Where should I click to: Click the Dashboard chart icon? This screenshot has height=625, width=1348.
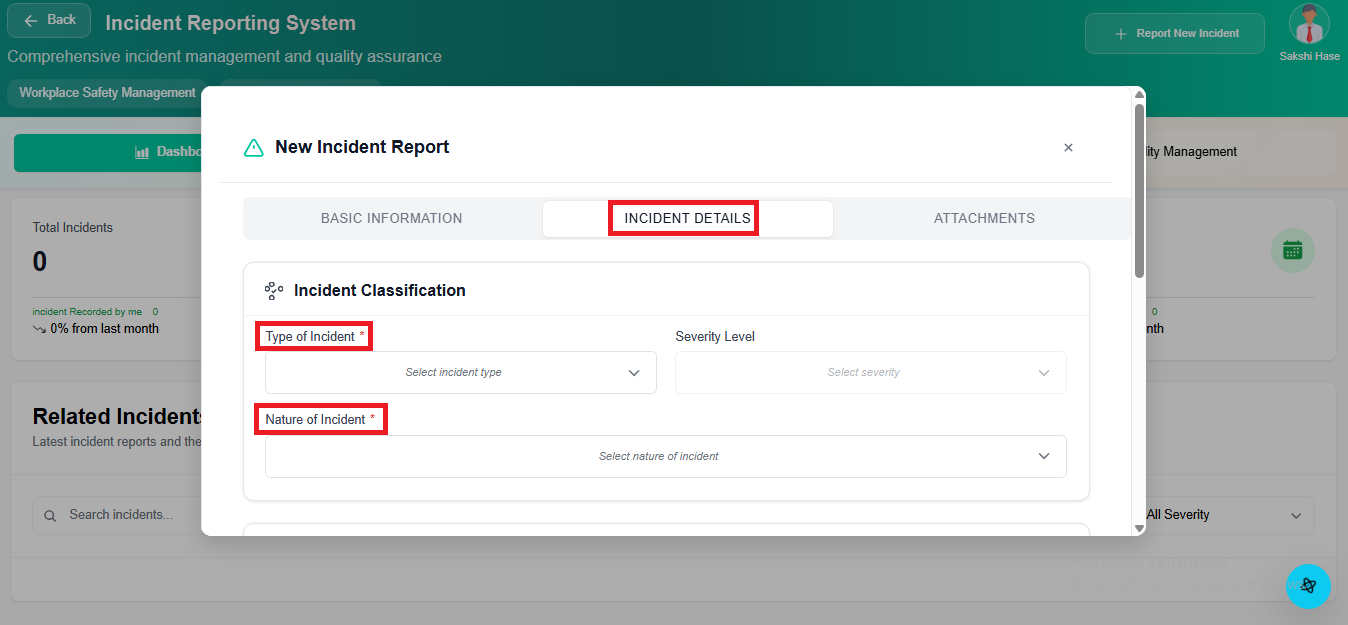(142, 152)
